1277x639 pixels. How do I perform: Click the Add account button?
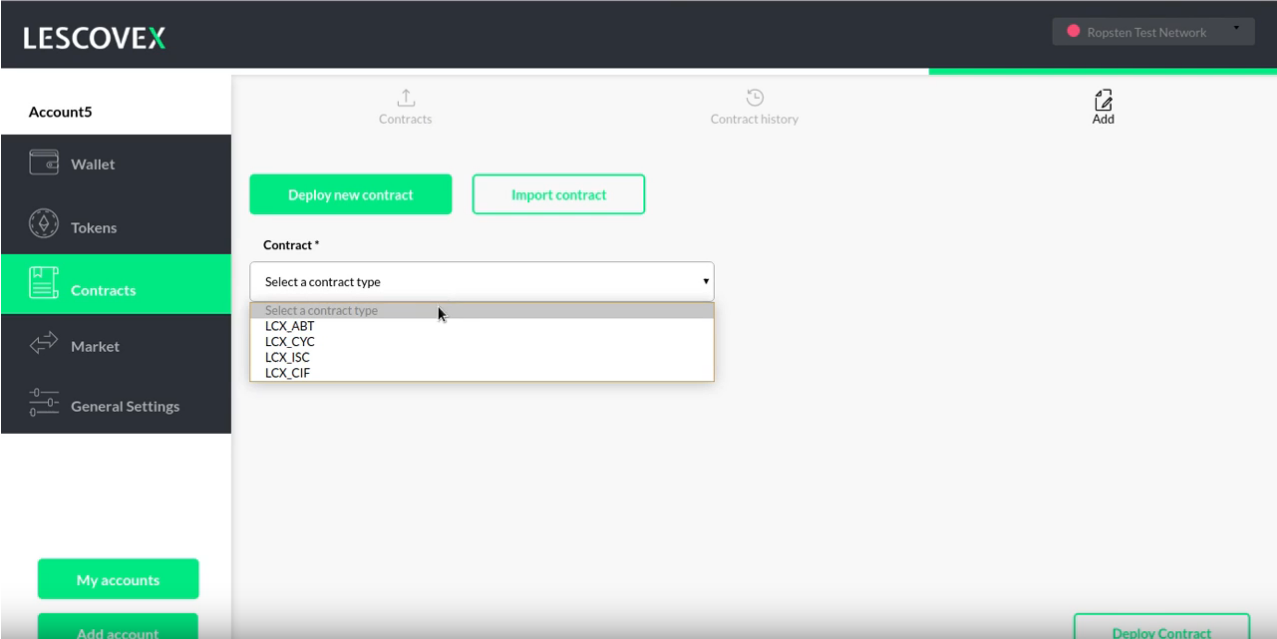coord(118,627)
